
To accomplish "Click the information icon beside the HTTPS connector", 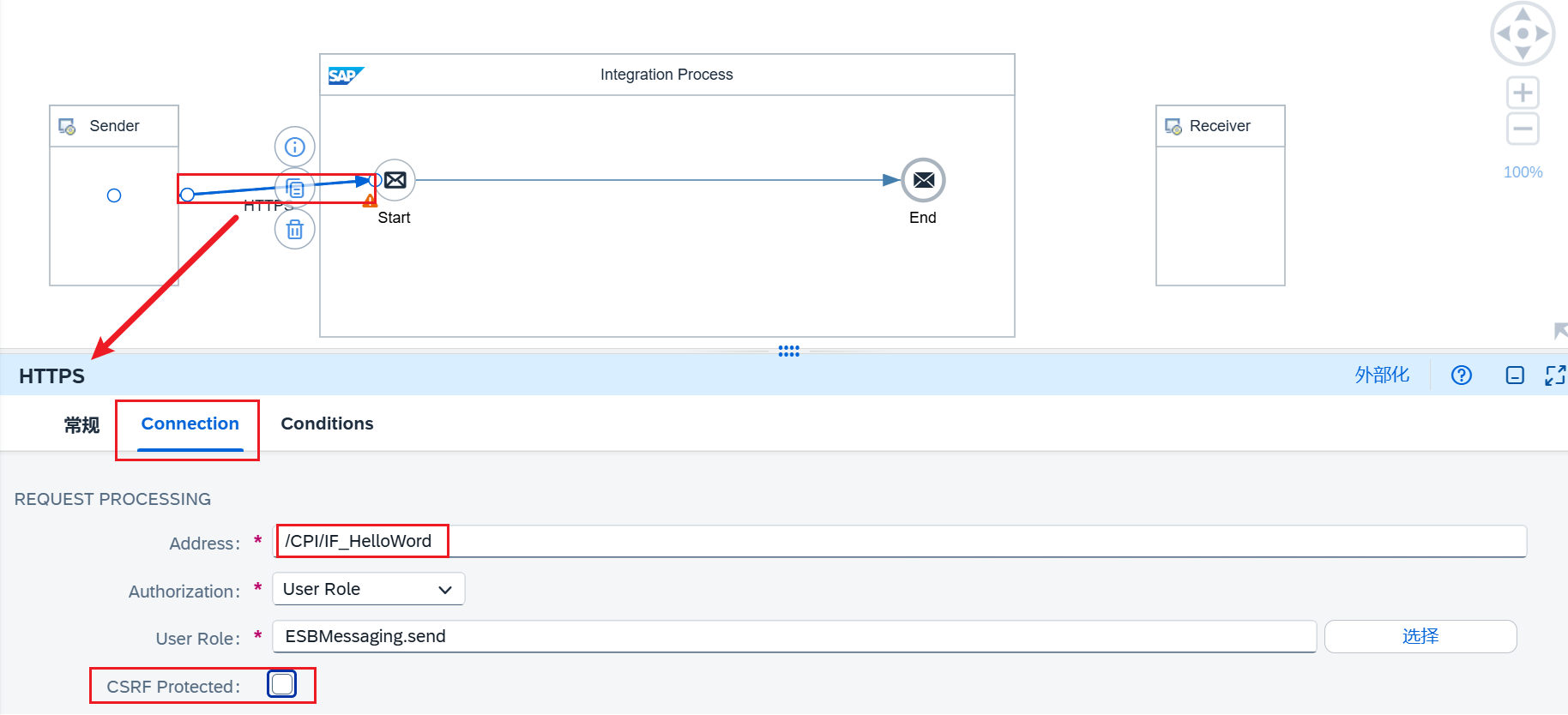I will click(295, 147).
